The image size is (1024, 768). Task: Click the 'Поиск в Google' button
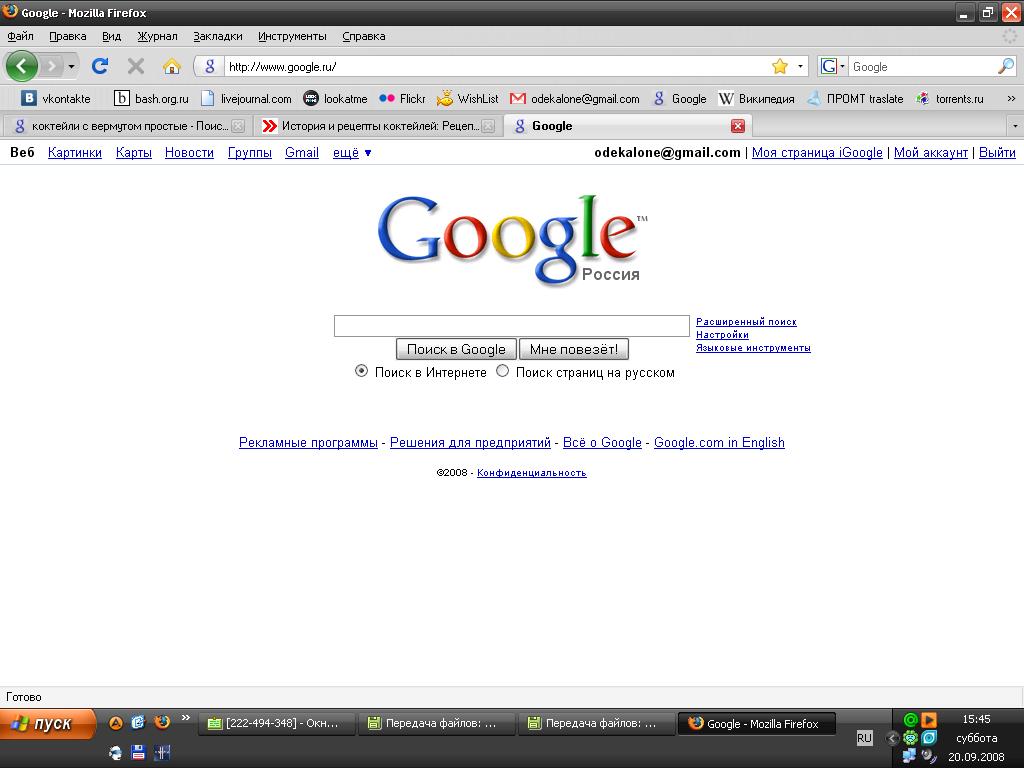pos(456,349)
